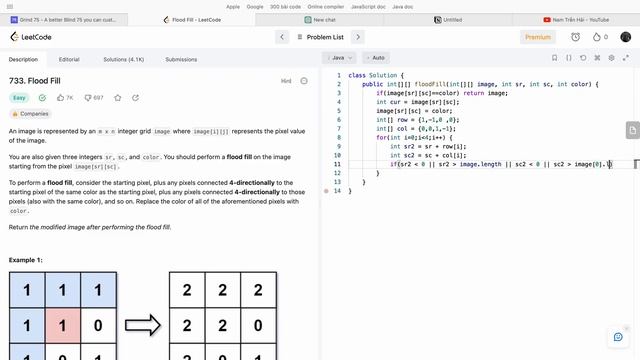This screenshot has height=360, width=640.
Task: Open the Submissions tab
Action: tap(181, 59)
